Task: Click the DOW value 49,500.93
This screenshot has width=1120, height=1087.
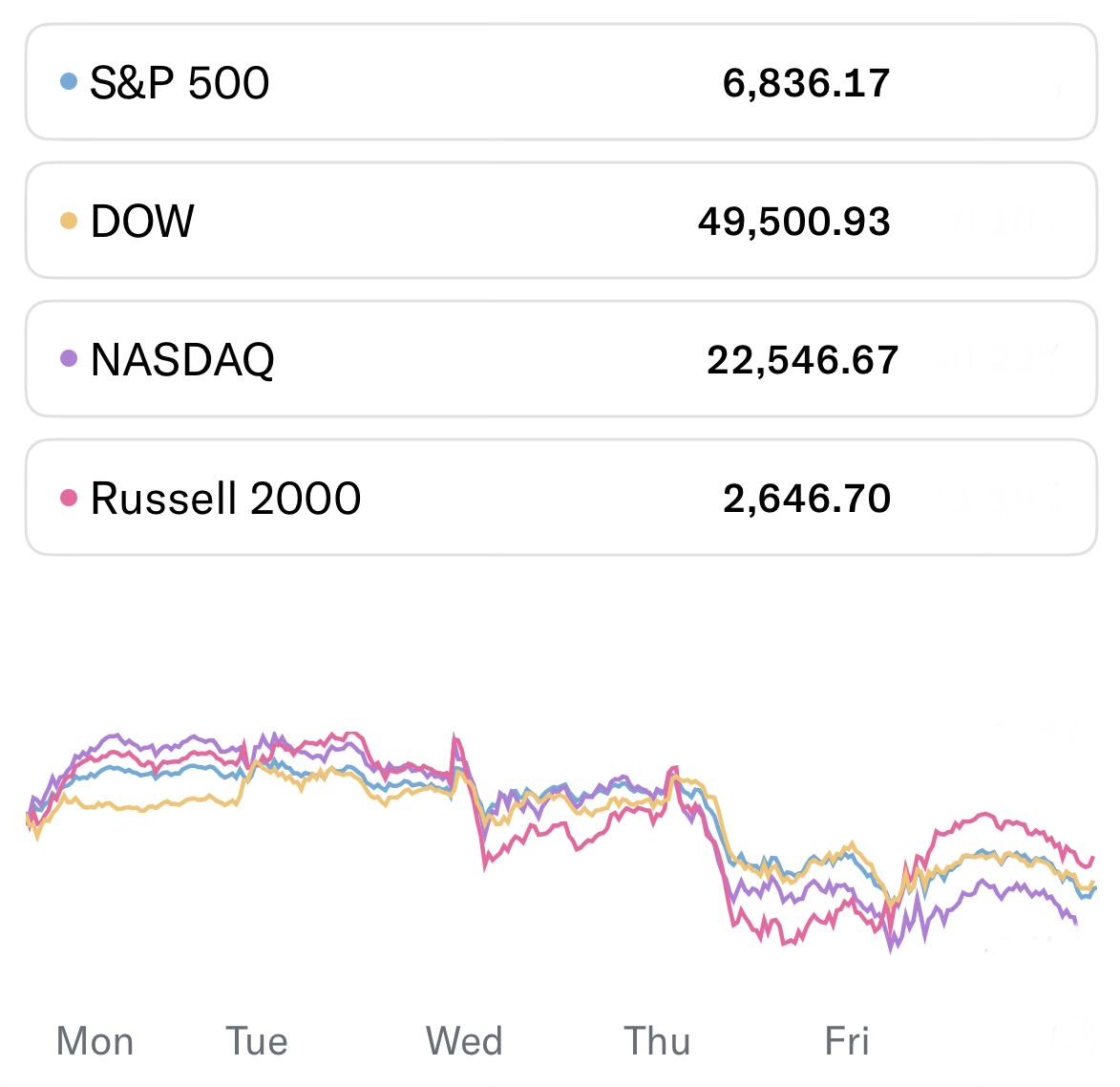Action: point(794,222)
